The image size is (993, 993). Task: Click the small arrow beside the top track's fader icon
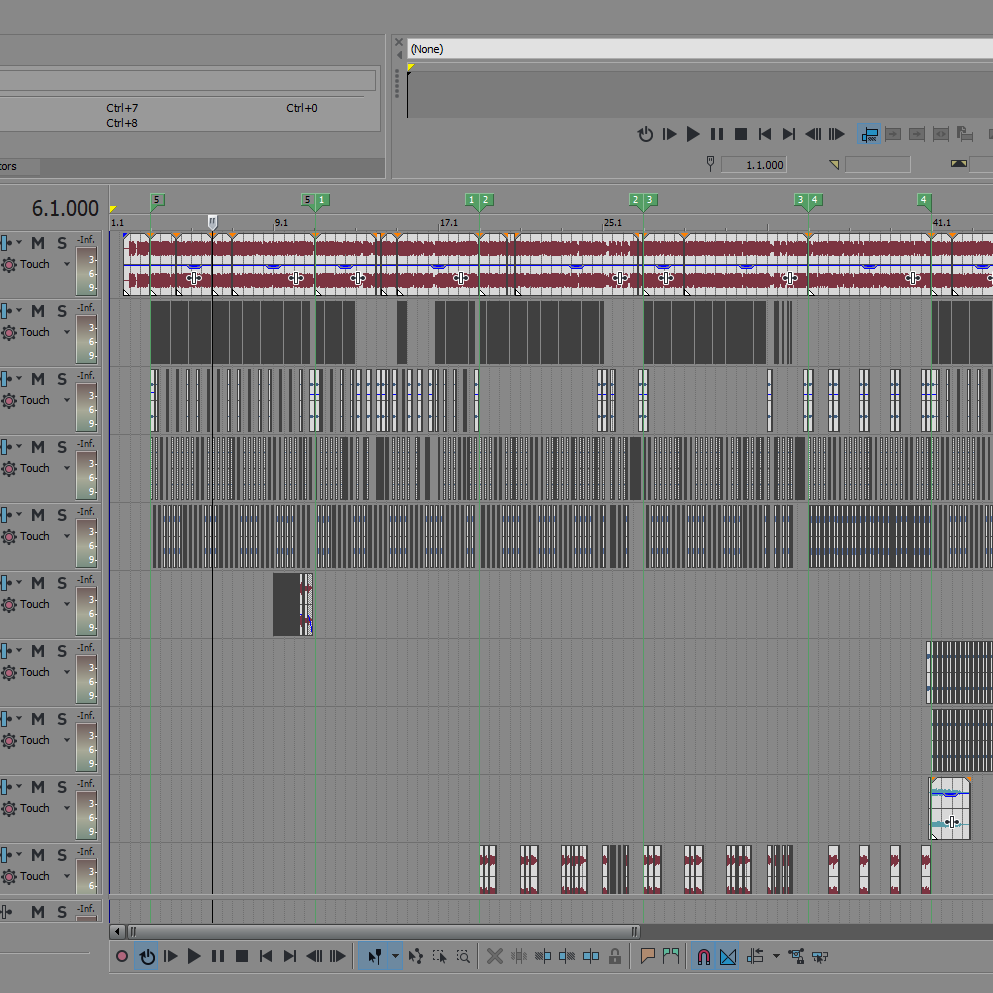click(19, 243)
